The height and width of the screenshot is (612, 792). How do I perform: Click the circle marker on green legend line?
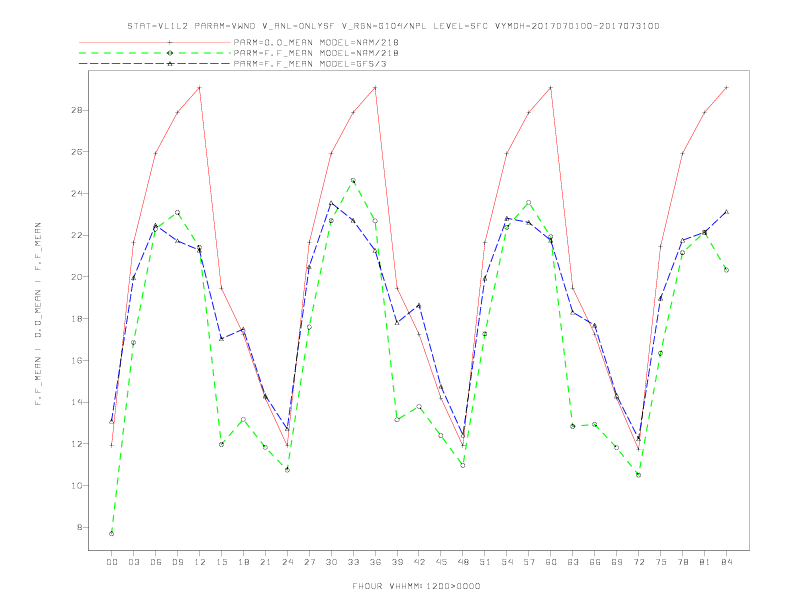click(x=170, y=53)
